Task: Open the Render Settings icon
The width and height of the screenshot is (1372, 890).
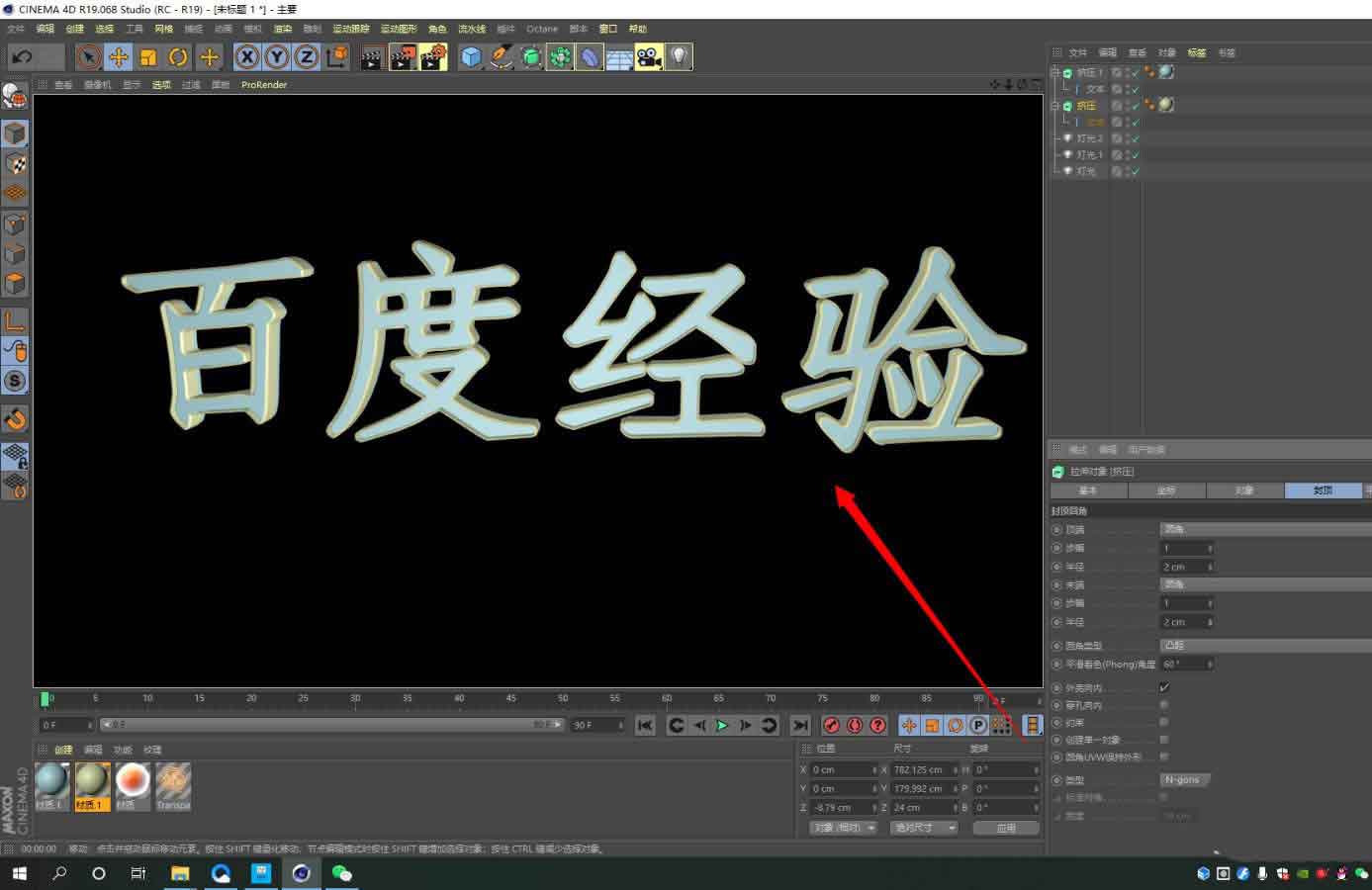Action: (431, 56)
